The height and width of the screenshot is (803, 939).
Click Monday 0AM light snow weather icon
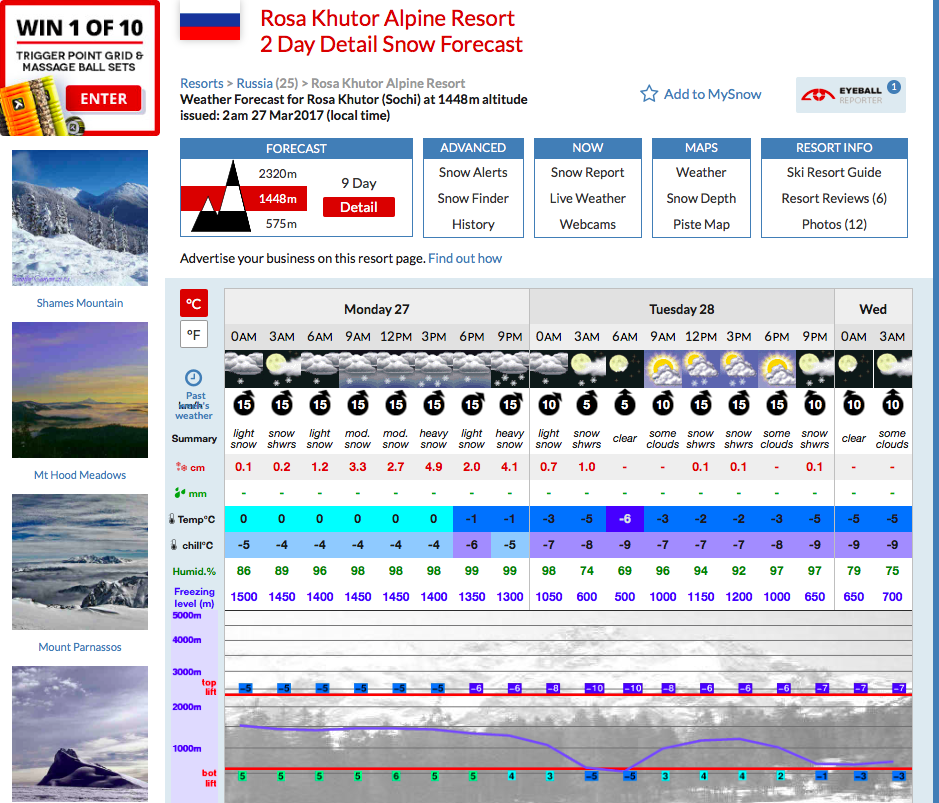coord(243,369)
